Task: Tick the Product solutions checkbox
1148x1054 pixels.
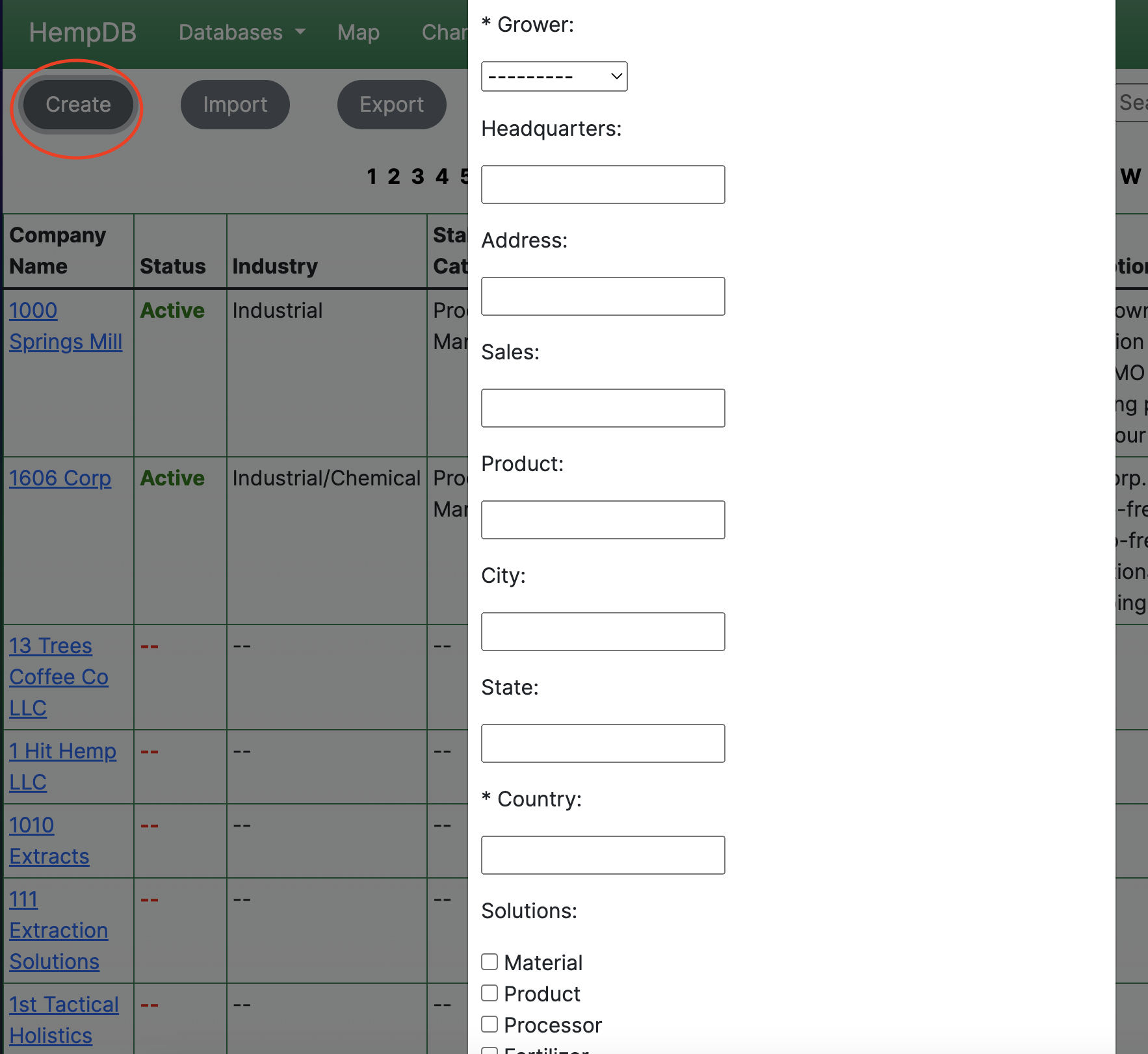Action: tap(489, 993)
